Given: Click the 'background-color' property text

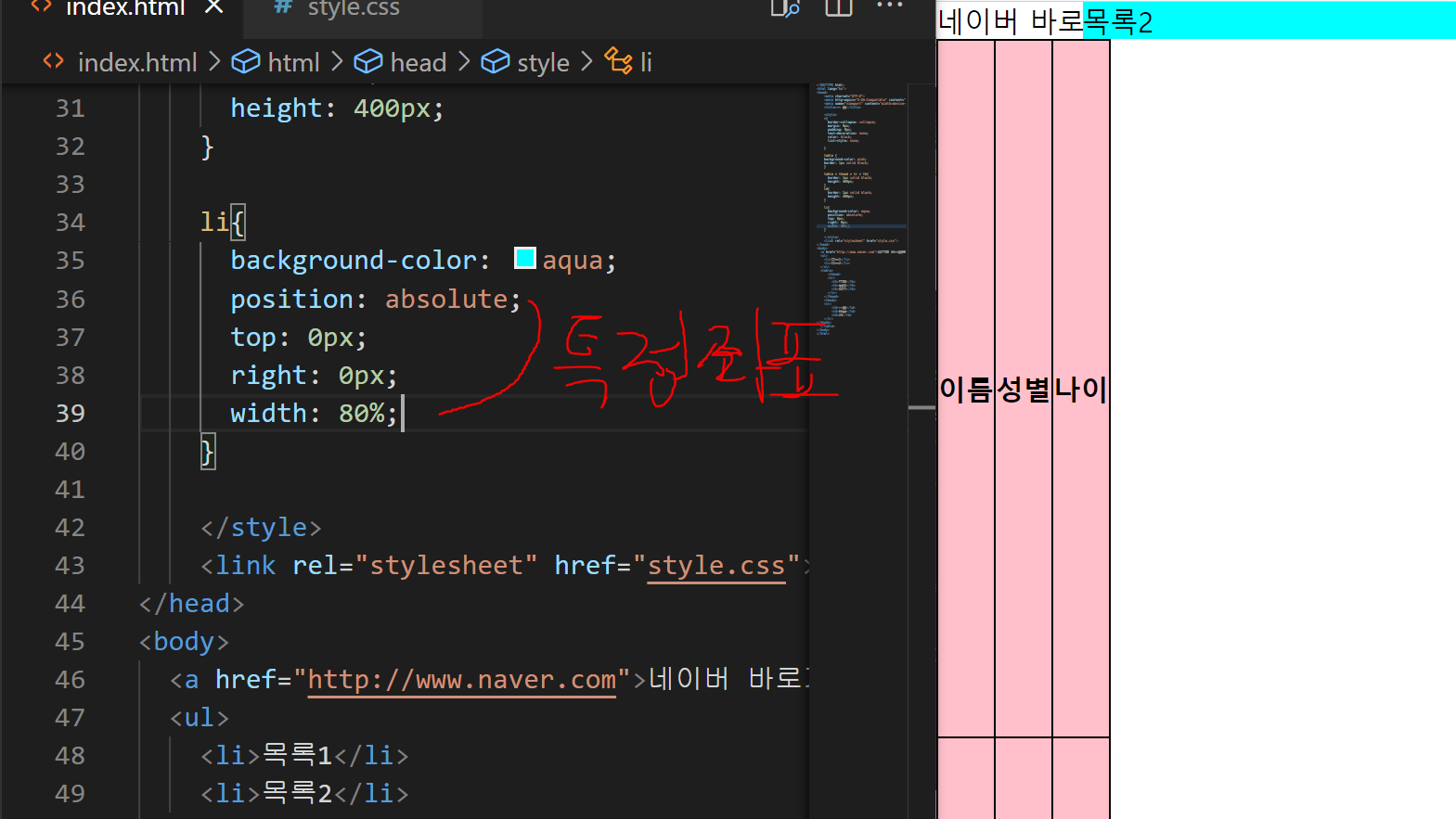Looking at the screenshot, I should click(353, 260).
